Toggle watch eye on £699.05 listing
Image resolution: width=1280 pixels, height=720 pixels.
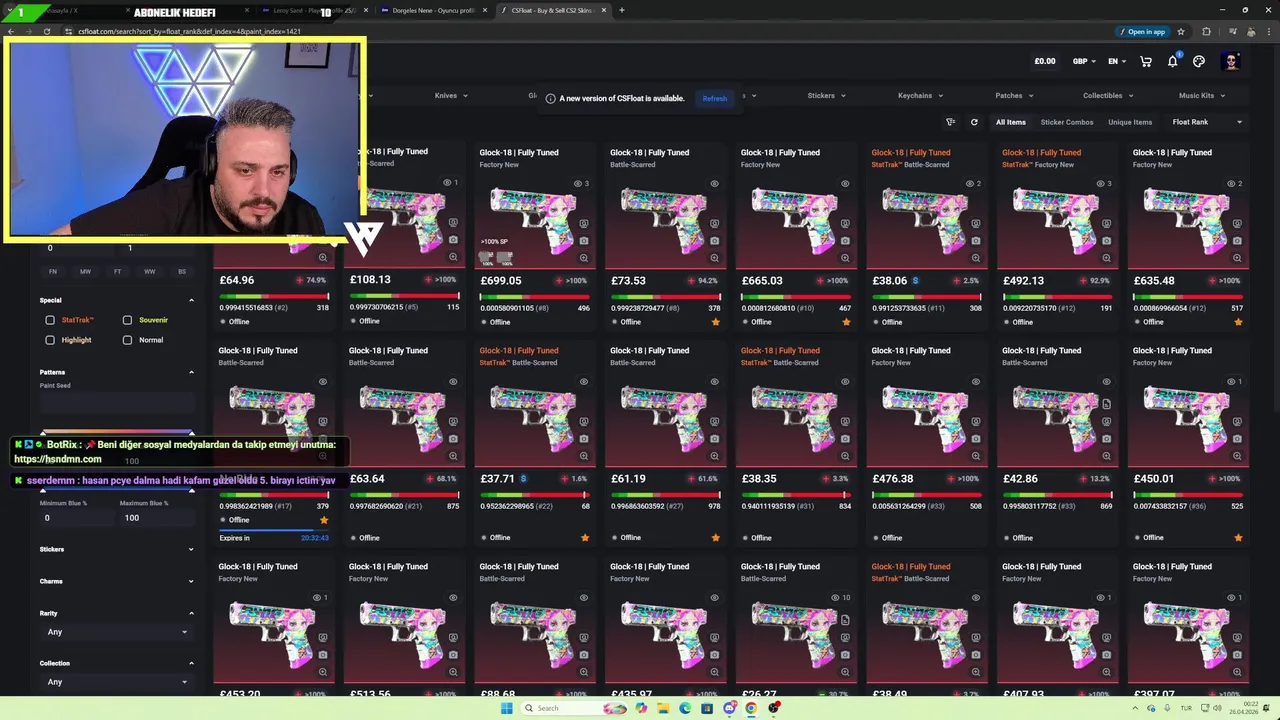[580, 183]
